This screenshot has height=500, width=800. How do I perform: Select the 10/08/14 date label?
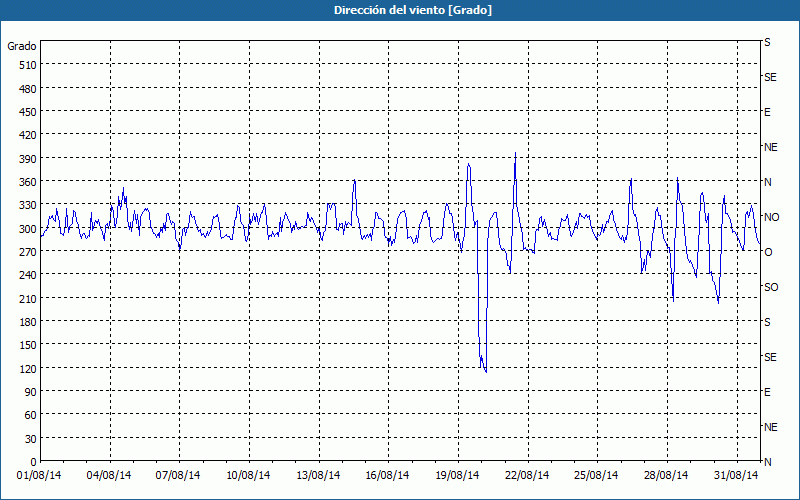[248, 476]
